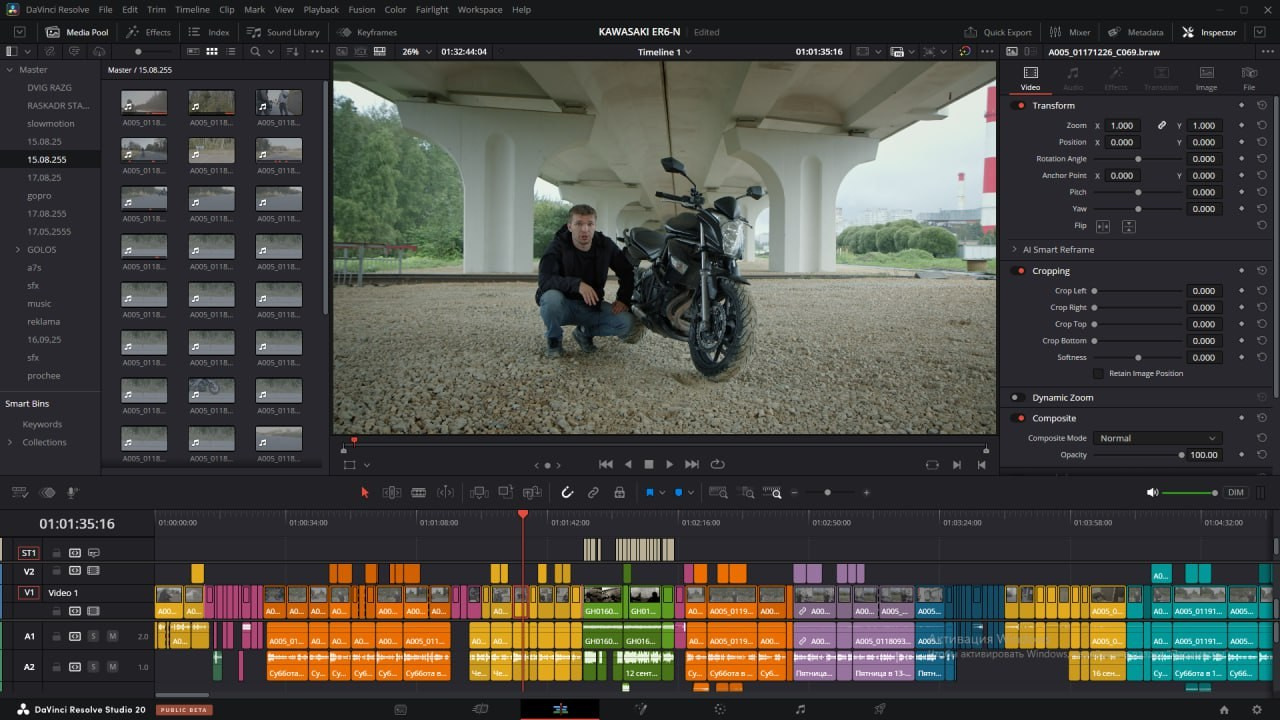1280x720 pixels.
Task: Click the timeline snapping magnet icon
Action: click(x=567, y=493)
